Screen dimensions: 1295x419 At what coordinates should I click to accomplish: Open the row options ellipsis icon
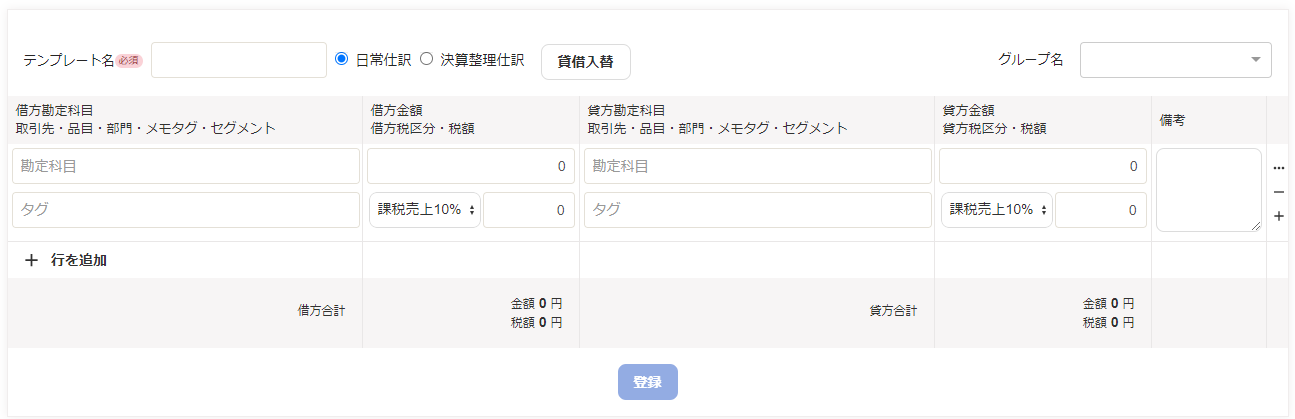coord(1278,167)
